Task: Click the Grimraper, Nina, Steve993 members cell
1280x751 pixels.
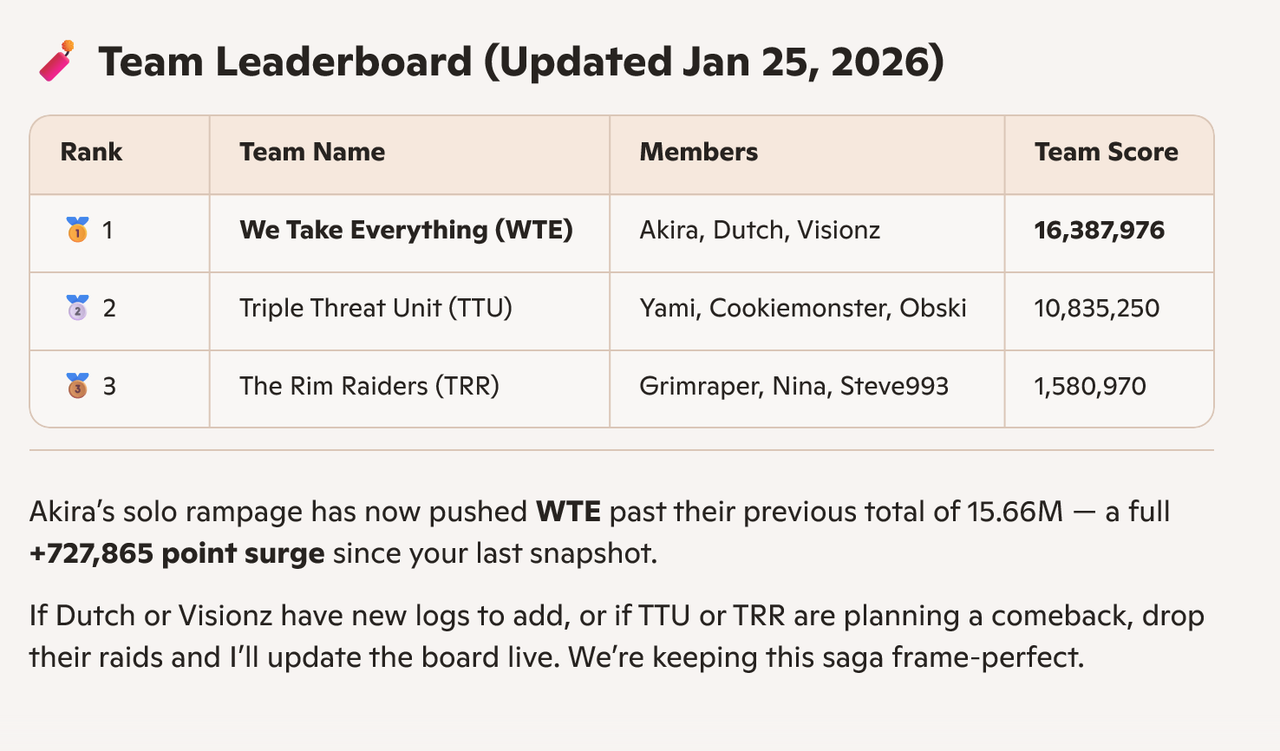Action: (794, 385)
